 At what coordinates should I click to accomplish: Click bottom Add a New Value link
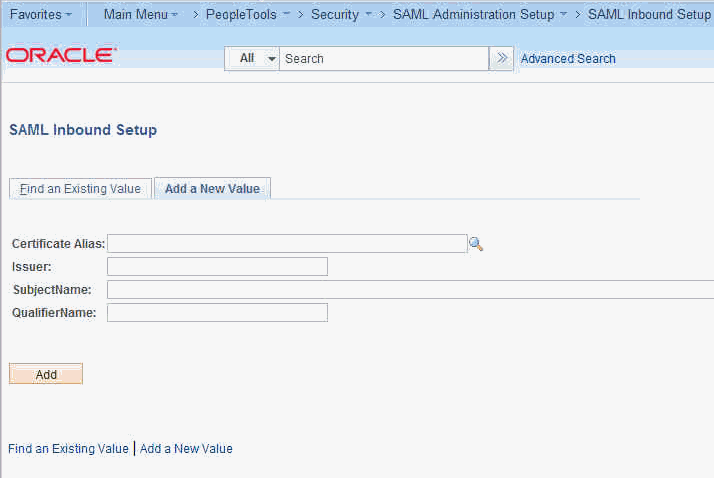click(x=186, y=449)
